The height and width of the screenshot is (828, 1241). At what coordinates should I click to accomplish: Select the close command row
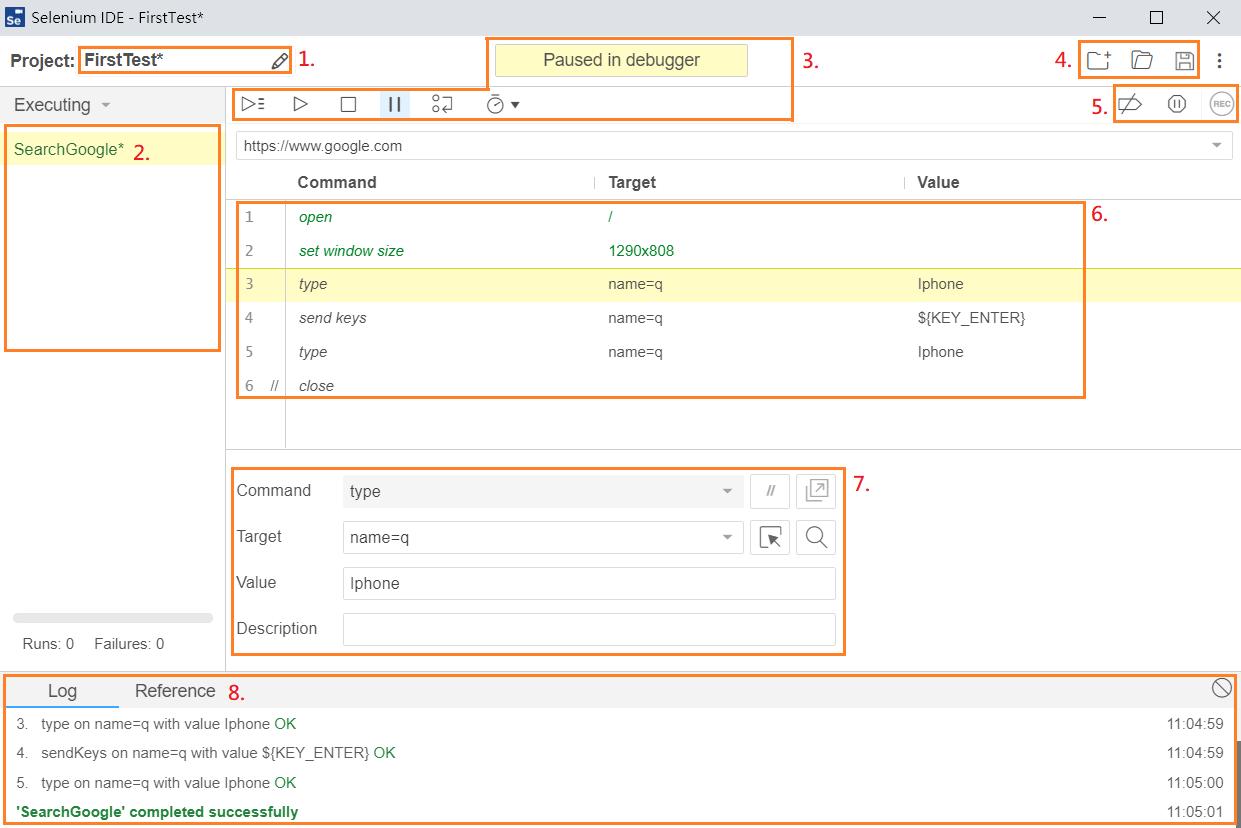click(x=733, y=386)
